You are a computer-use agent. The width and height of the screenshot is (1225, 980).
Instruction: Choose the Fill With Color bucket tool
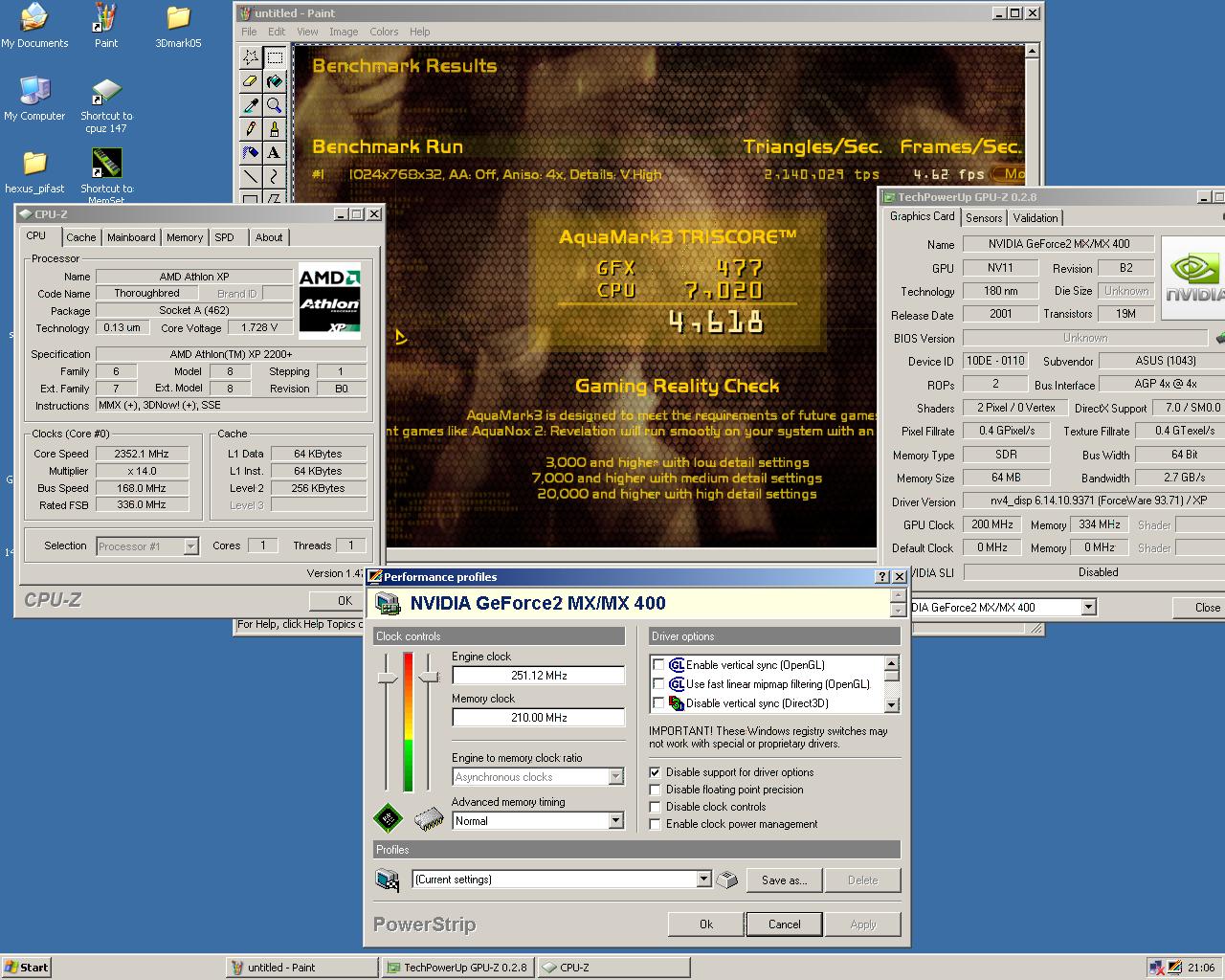pyautogui.click(x=275, y=81)
